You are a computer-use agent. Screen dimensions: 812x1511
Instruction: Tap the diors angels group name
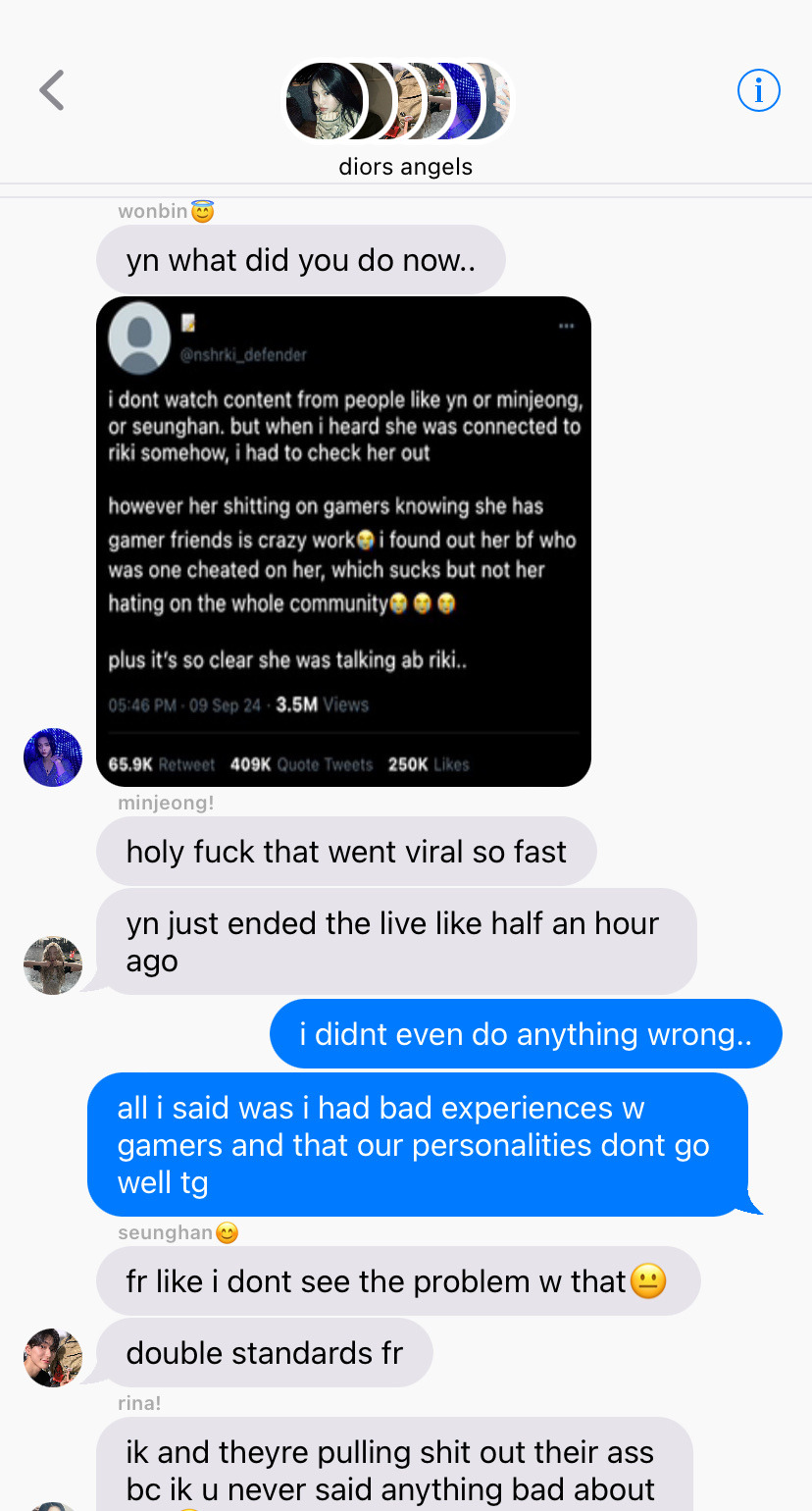pyautogui.click(x=405, y=167)
